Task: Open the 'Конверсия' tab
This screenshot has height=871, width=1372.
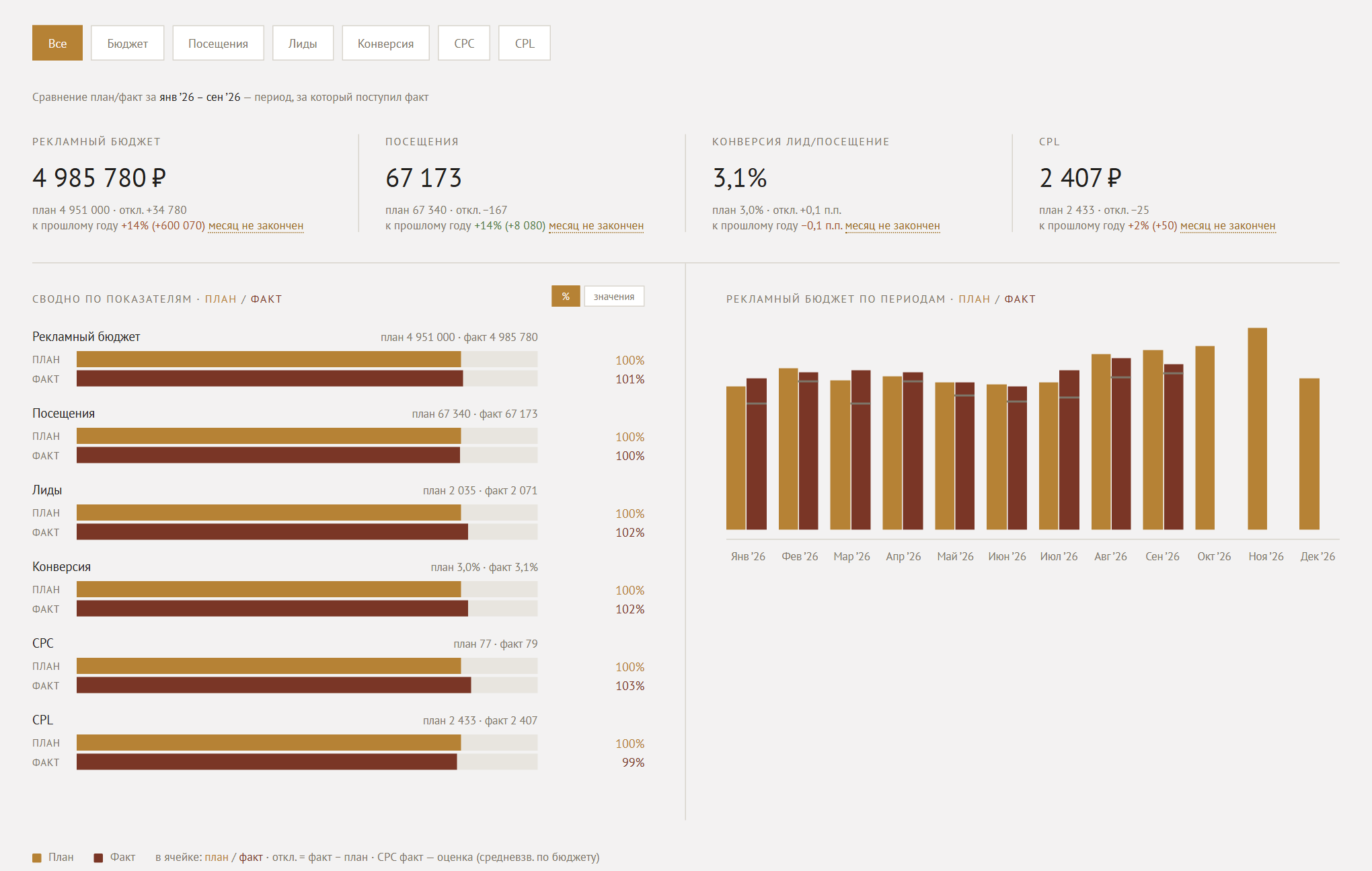Action: pyautogui.click(x=385, y=43)
